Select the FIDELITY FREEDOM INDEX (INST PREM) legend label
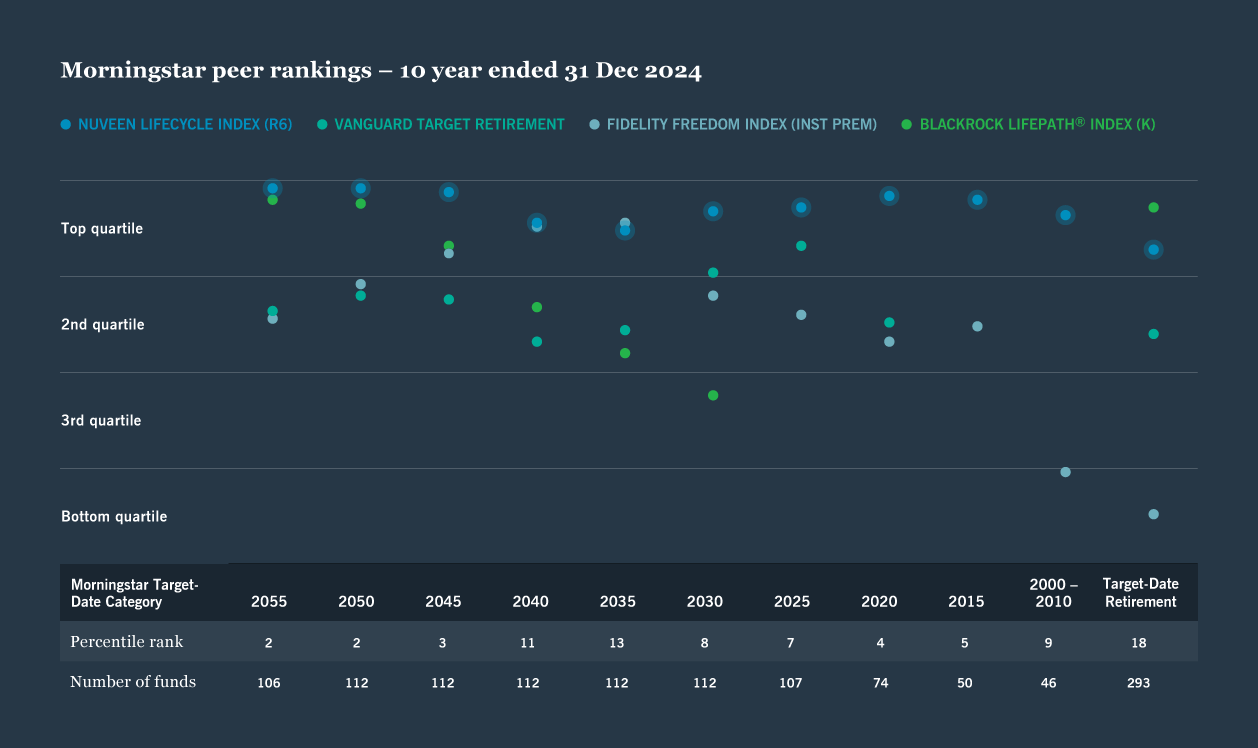This screenshot has height=748, width=1258. pyautogui.click(x=741, y=124)
